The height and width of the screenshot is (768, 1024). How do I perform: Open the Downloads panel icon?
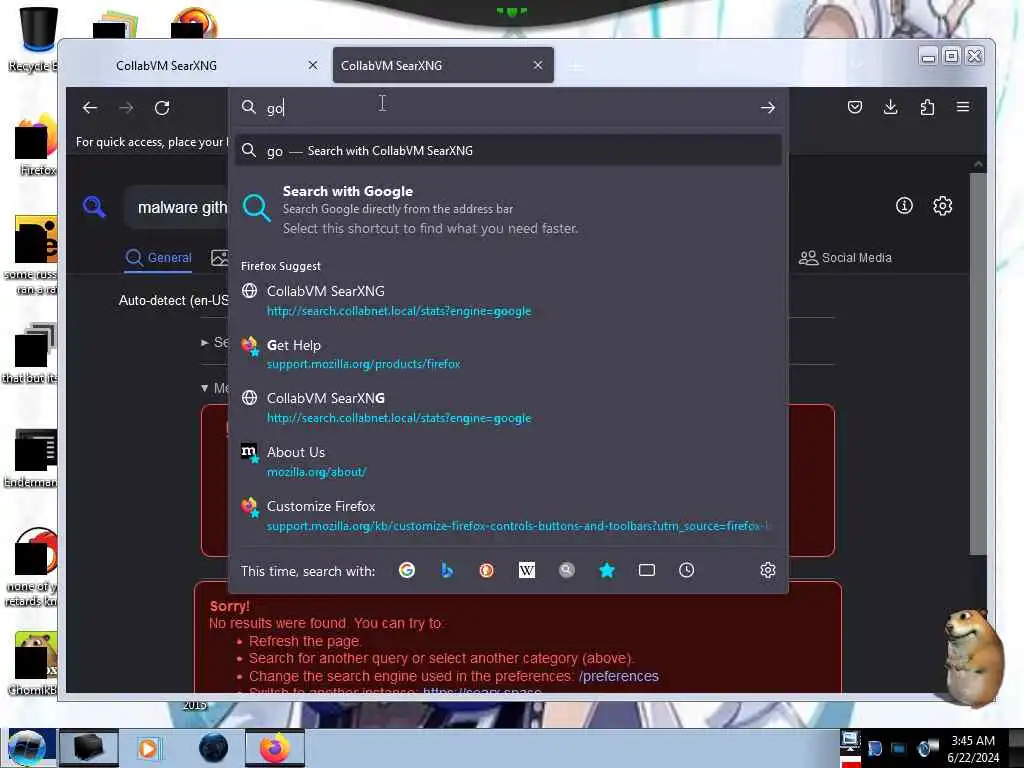[890, 107]
